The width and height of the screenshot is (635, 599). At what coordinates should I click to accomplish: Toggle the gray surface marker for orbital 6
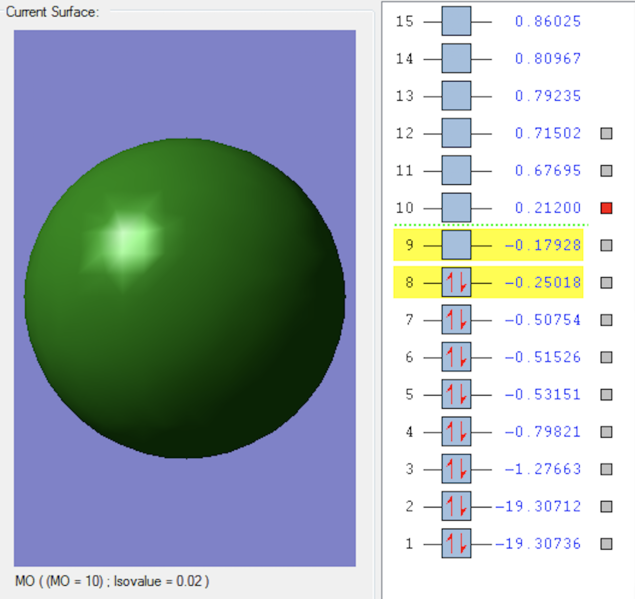[606, 357]
